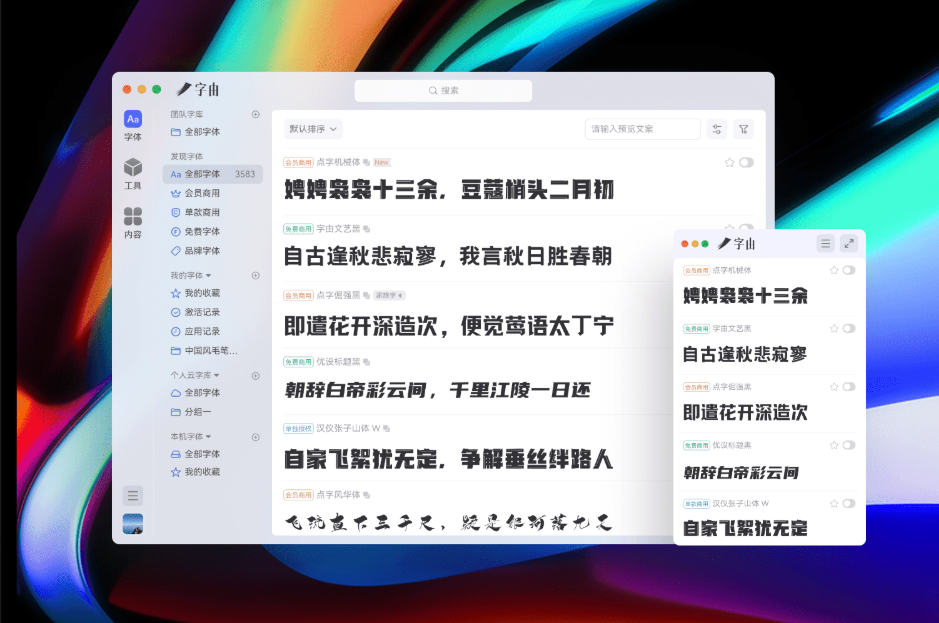Open the 默认排序 sort dropdown
This screenshot has height=623, width=939.
[313, 129]
